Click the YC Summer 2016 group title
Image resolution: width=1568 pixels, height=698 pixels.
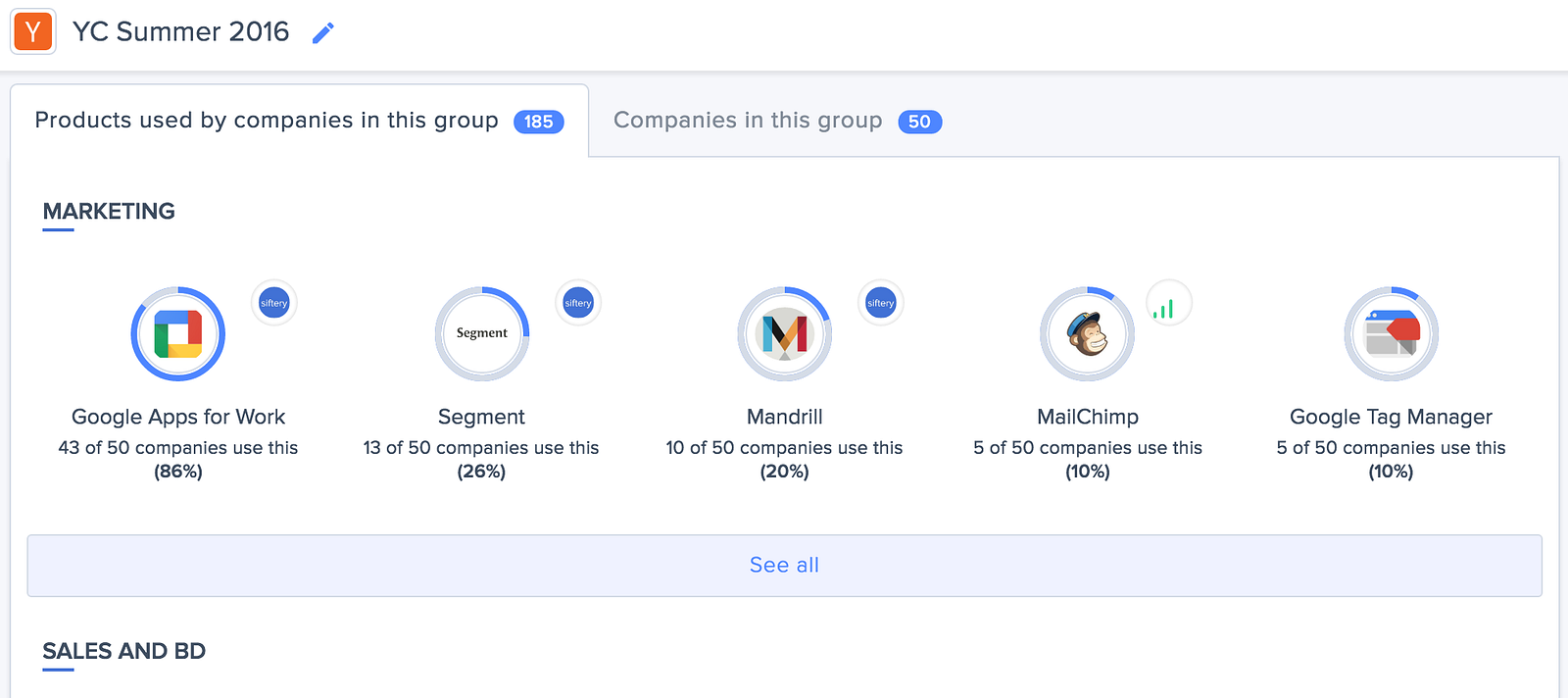(x=181, y=31)
